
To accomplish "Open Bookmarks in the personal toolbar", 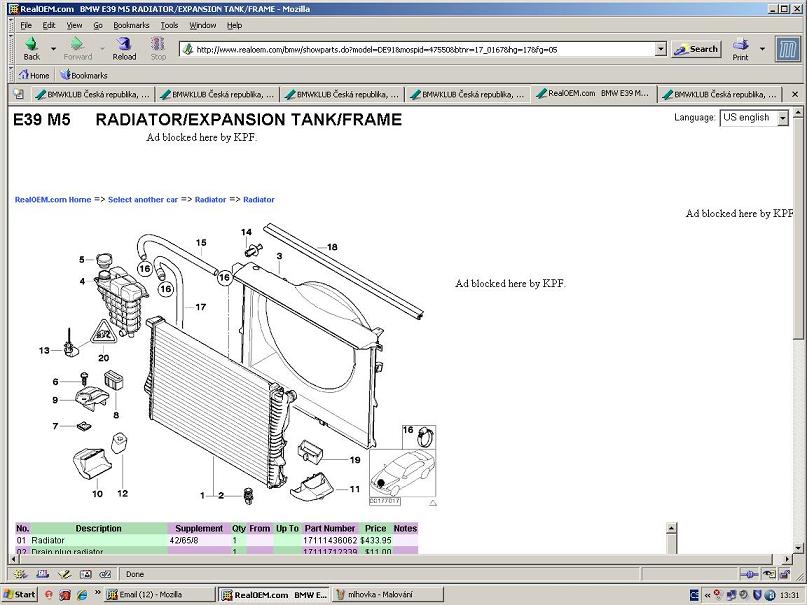I will [x=84, y=75].
